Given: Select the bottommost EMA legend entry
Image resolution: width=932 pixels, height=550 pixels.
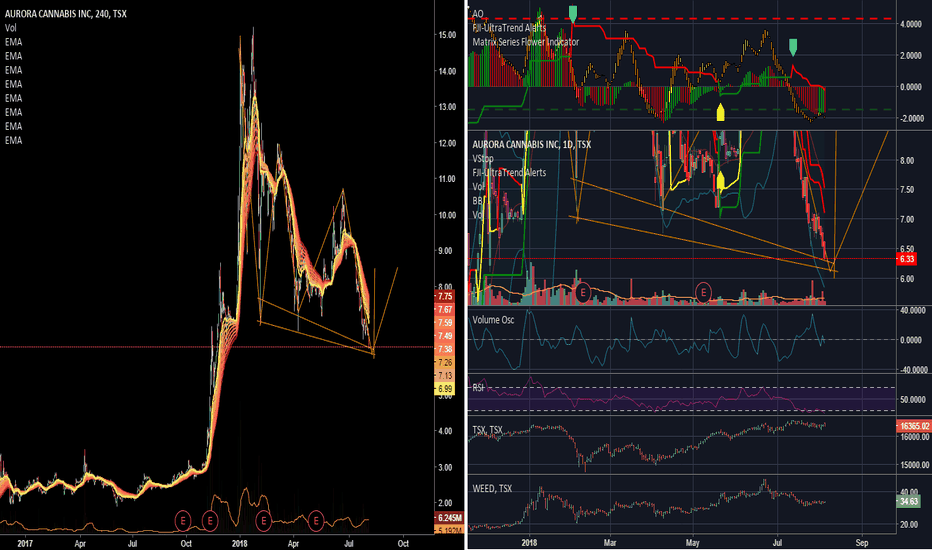Looking at the screenshot, I should [x=14, y=140].
